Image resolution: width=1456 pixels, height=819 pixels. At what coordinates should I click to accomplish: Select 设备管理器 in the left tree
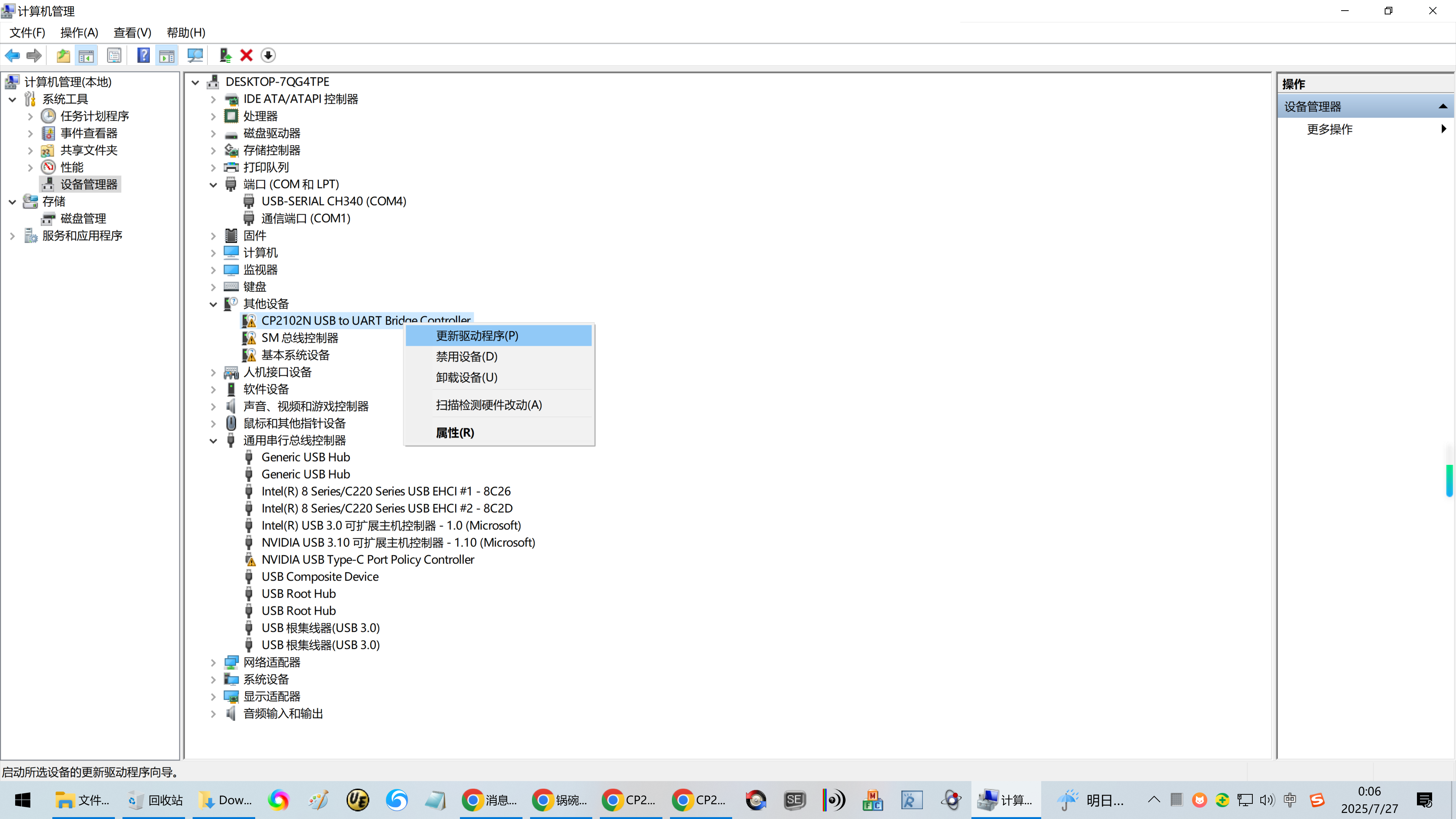pyautogui.click(x=89, y=184)
